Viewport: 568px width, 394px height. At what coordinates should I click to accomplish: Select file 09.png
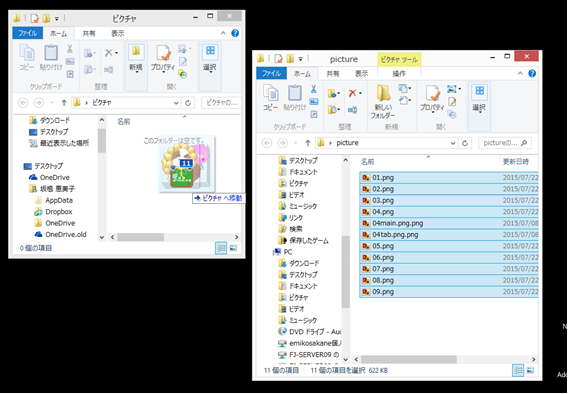[x=449, y=292]
